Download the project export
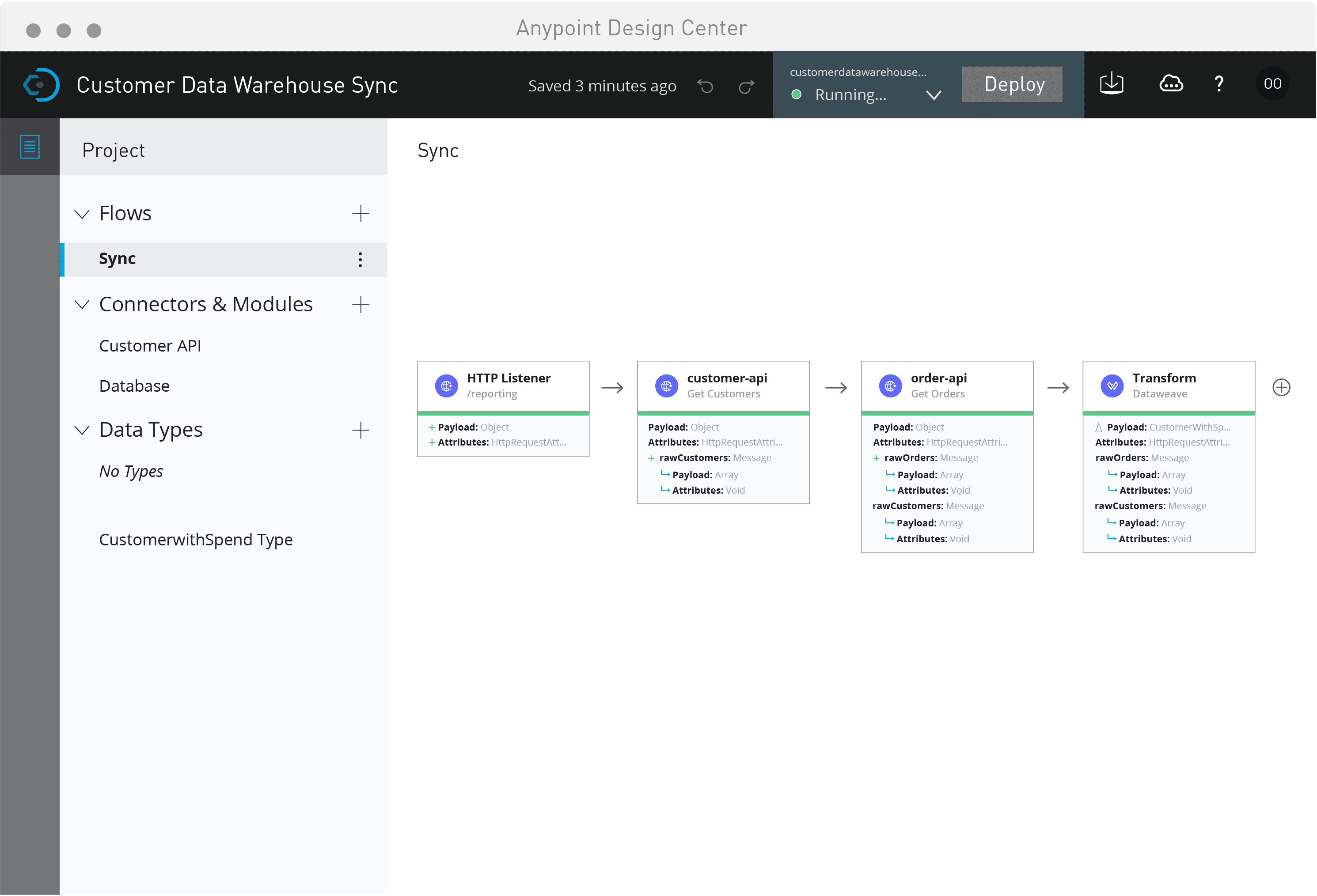The height and width of the screenshot is (896, 1317). point(1112,84)
